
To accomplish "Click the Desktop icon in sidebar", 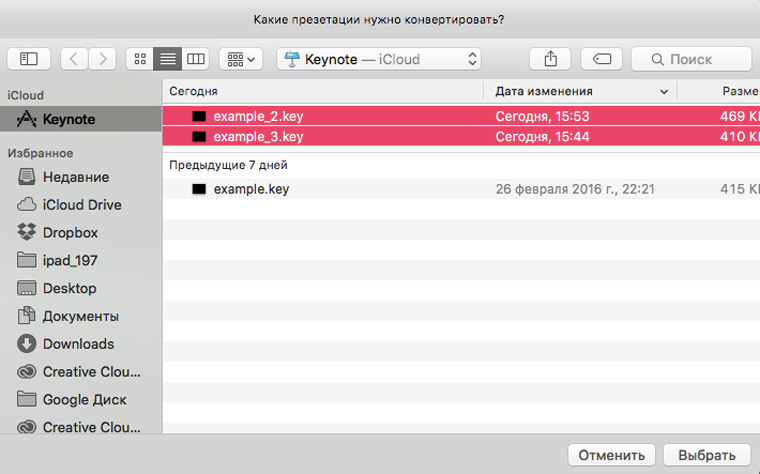I will click(x=27, y=288).
